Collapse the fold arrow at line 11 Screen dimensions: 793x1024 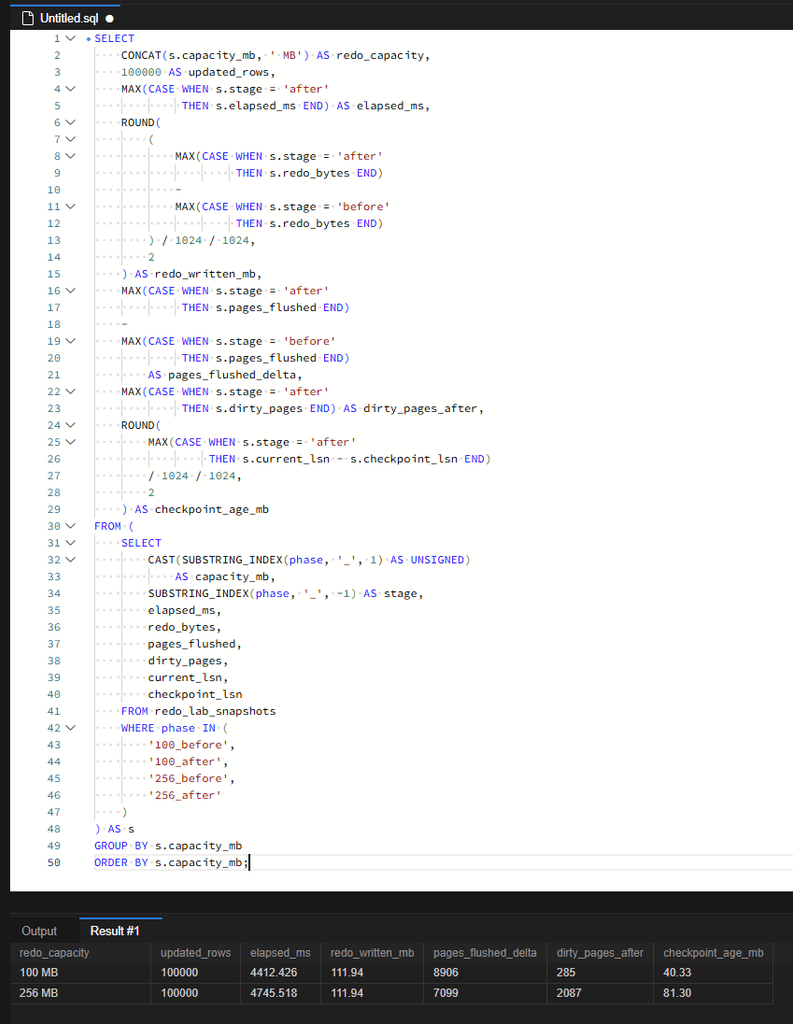pyautogui.click(x=71, y=206)
